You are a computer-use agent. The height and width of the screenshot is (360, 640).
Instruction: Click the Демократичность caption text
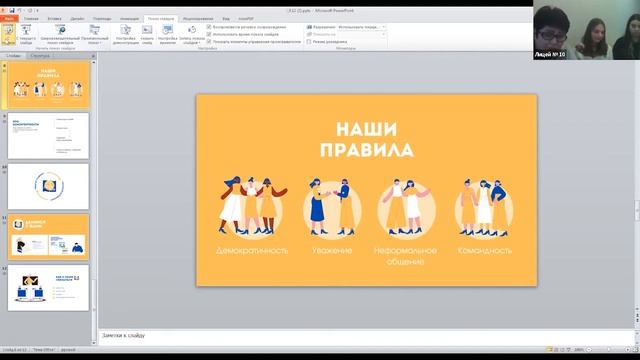pos(252,251)
